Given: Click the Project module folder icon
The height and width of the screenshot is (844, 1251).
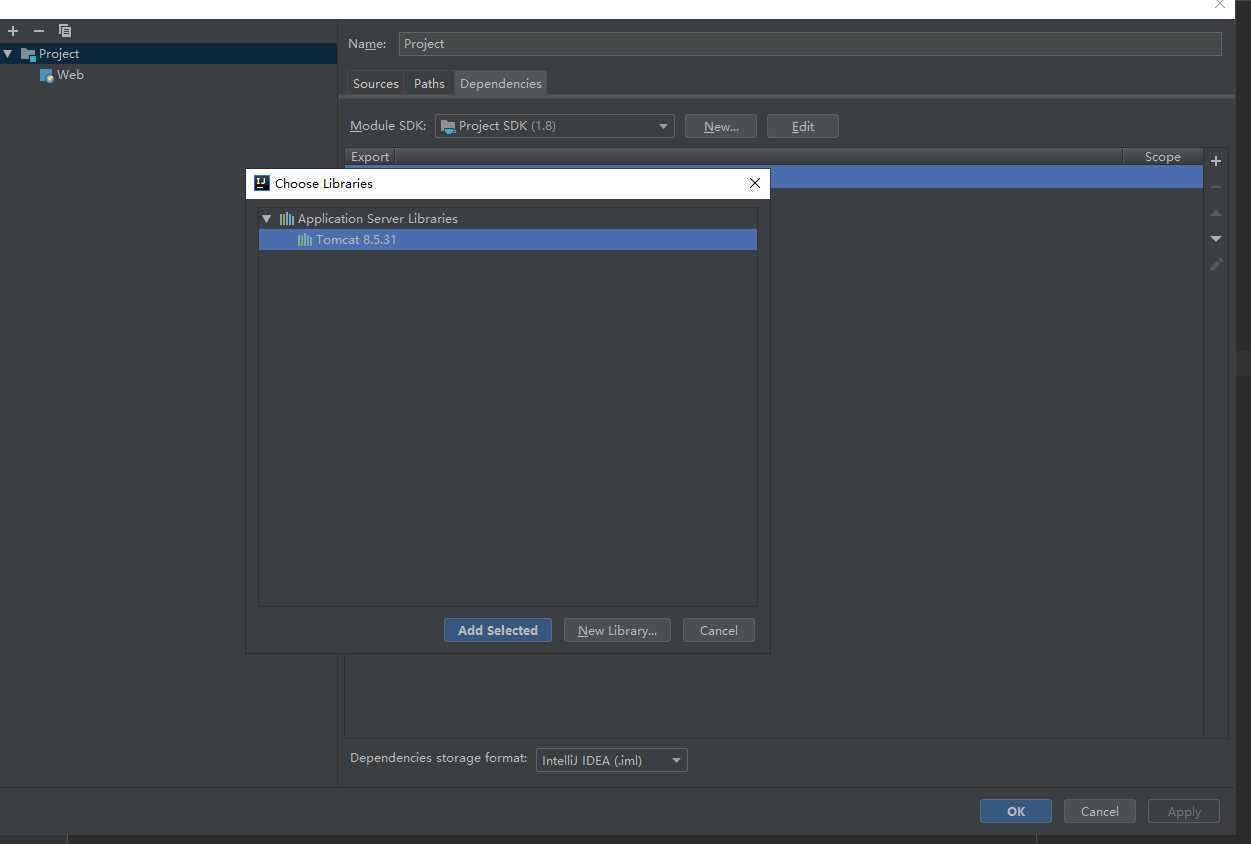Looking at the screenshot, I should [x=28, y=54].
